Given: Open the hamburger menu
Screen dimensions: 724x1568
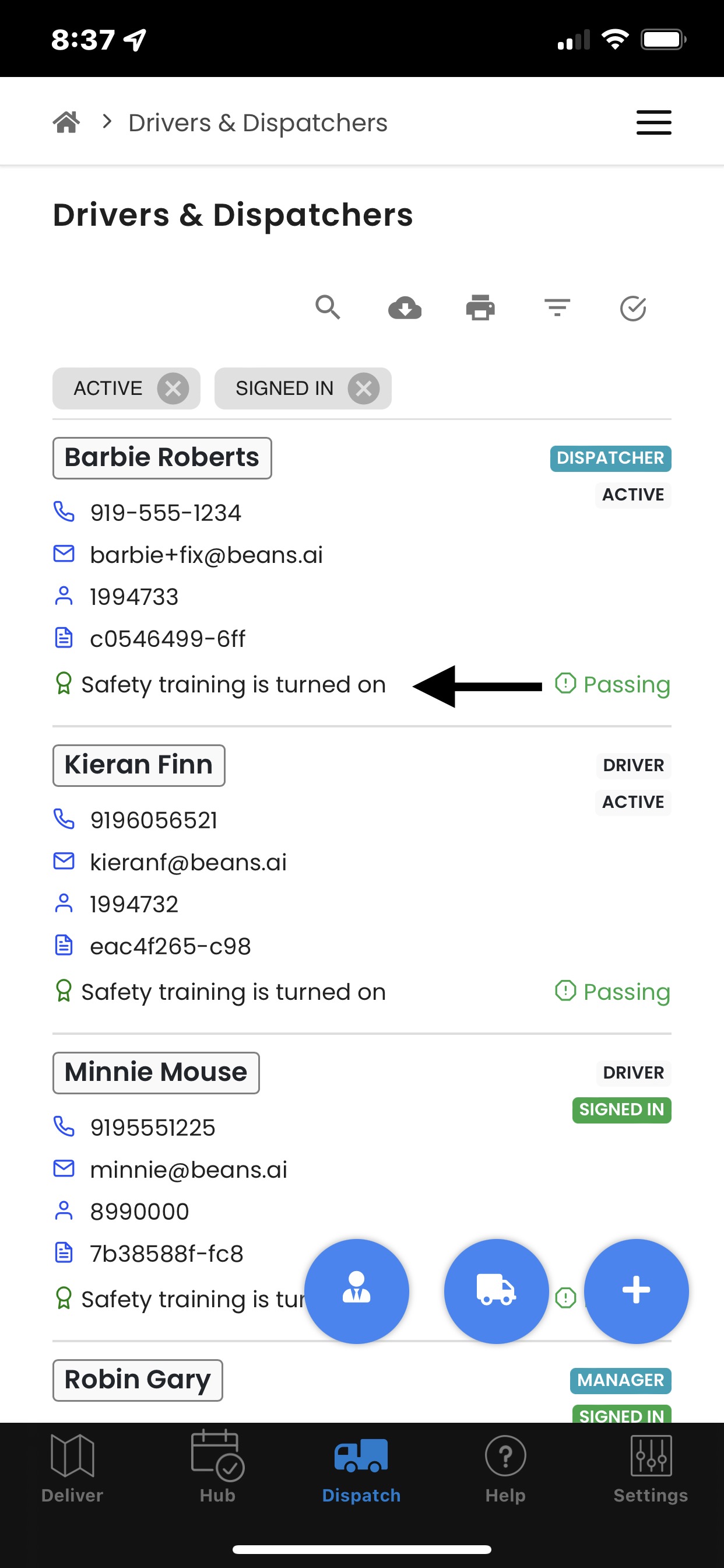Looking at the screenshot, I should pyautogui.click(x=653, y=123).
